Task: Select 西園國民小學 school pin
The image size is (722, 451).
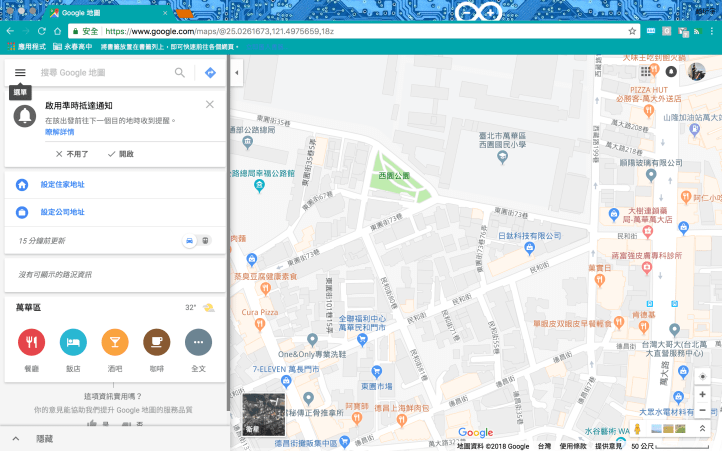Action: coord(502,158)
